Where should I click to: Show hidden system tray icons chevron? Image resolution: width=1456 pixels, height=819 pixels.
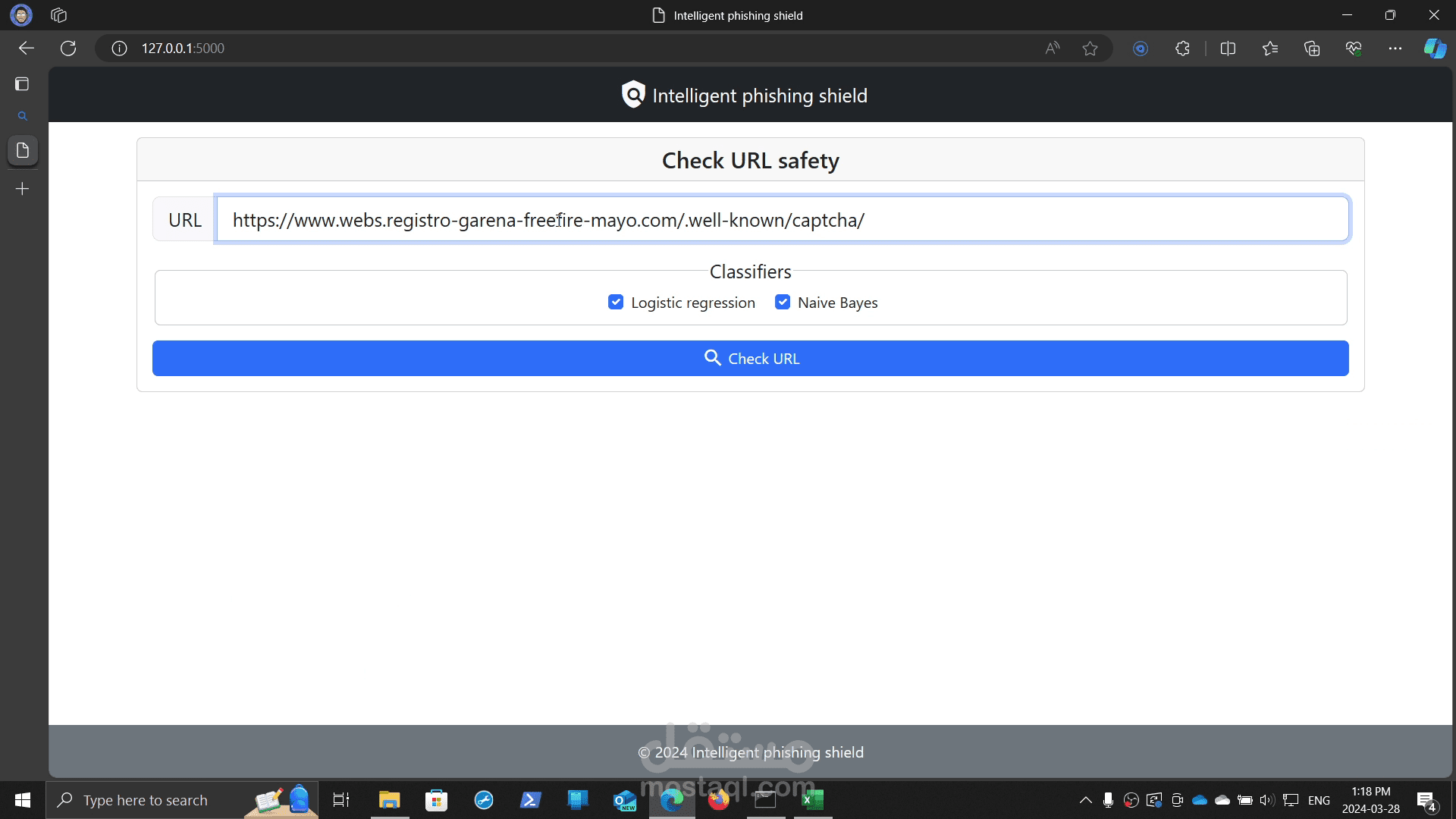(x=1085, y=800)
